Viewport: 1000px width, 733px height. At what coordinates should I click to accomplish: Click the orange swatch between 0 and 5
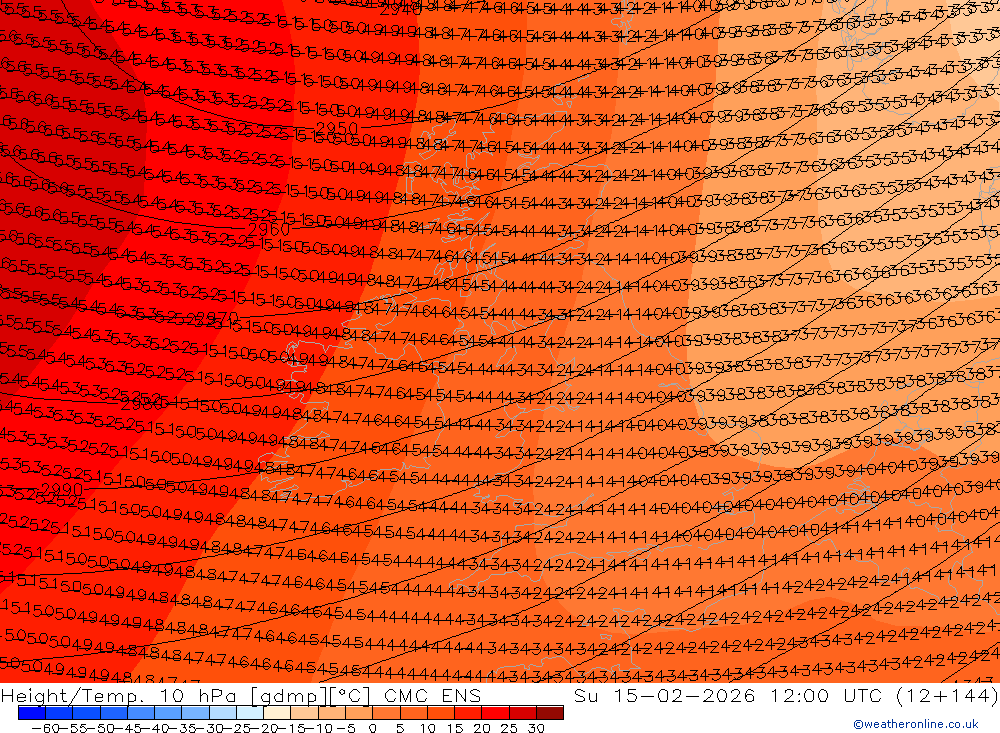(386, 713)
